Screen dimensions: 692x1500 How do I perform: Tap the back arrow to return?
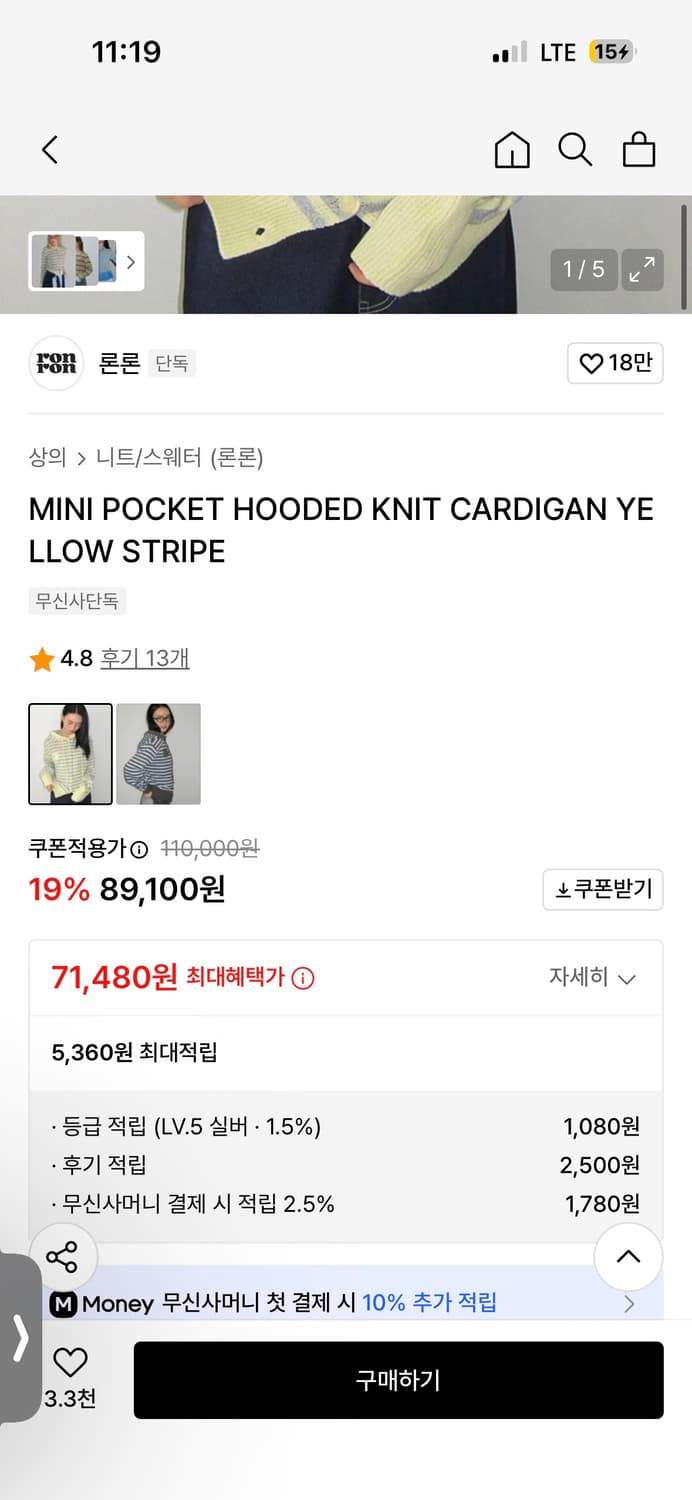click(50, 148)
